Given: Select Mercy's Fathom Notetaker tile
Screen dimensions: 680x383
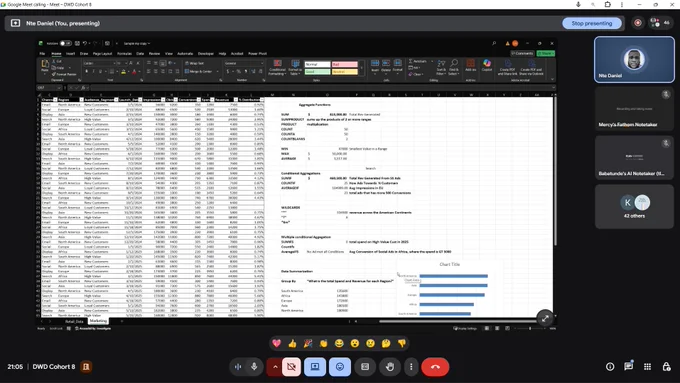Looking at the screenshot, I should (634, 108).
